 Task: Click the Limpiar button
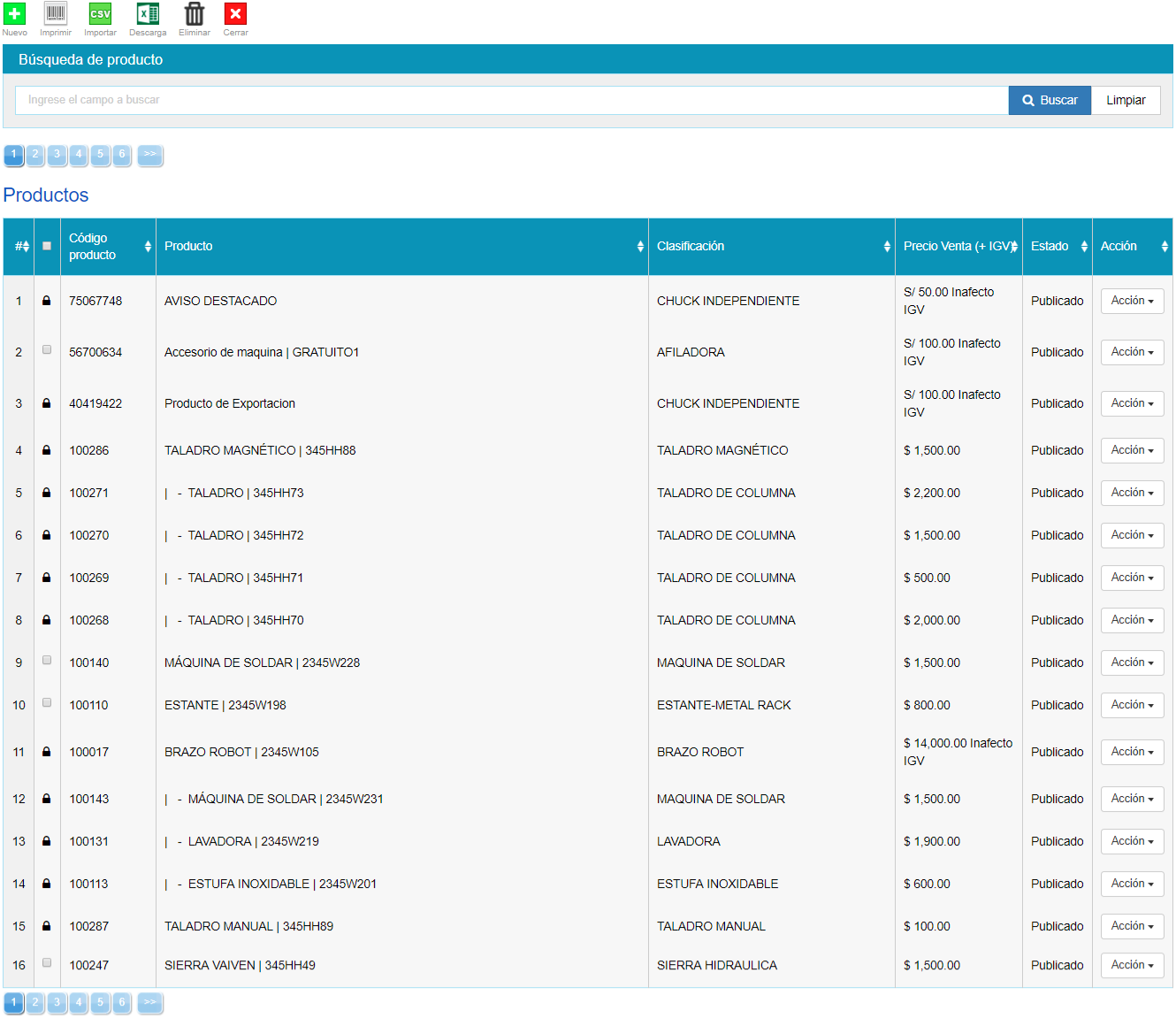coord(1126,100)
